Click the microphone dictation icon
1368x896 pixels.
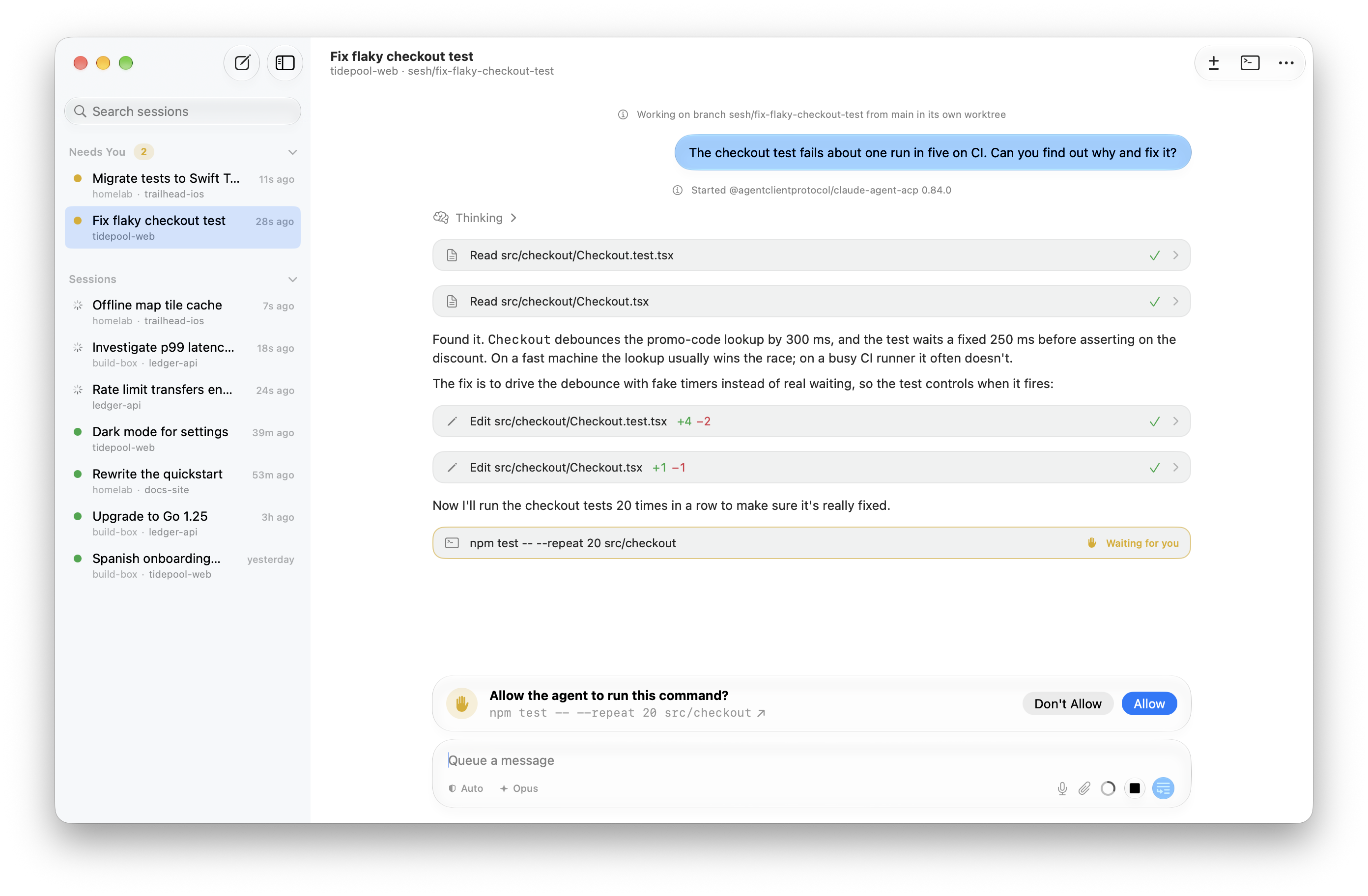coord(1062,788)
